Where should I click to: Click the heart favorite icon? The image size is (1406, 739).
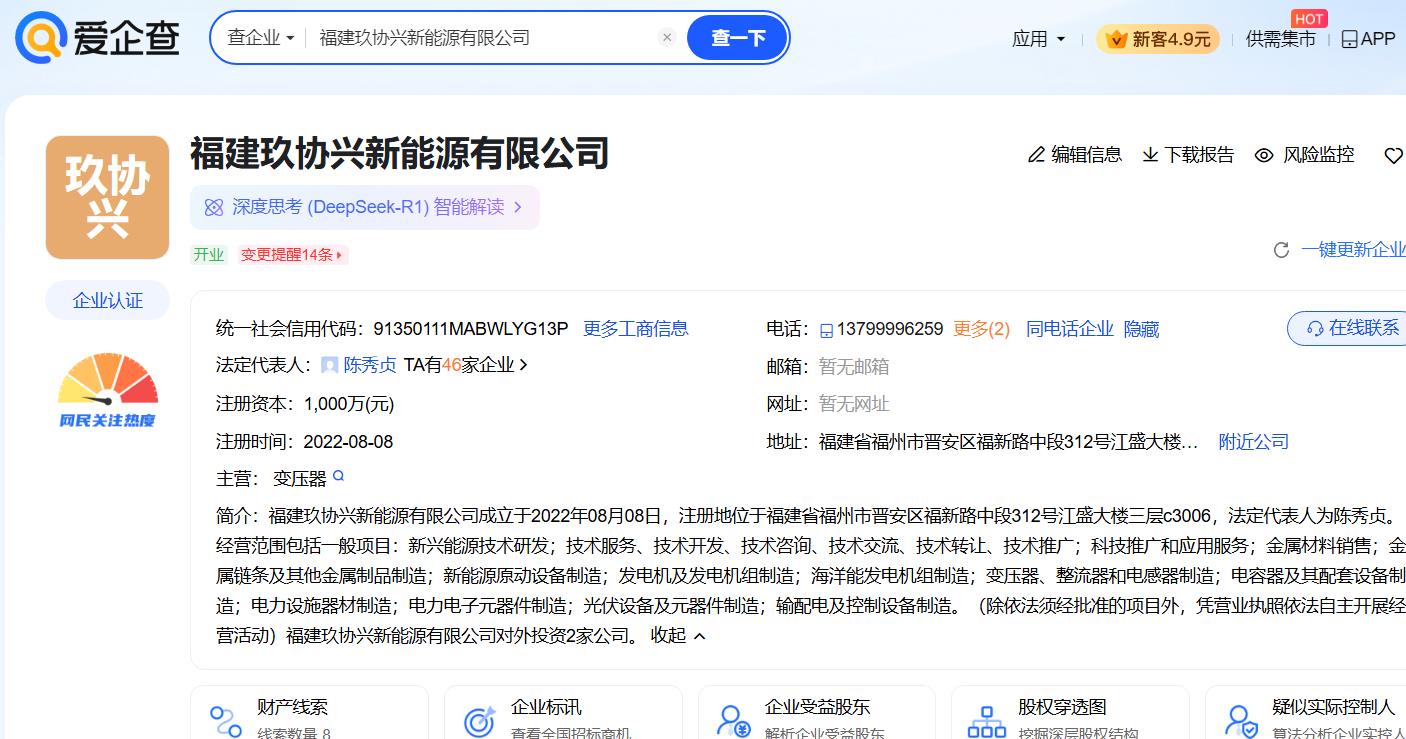[1393, 155]
